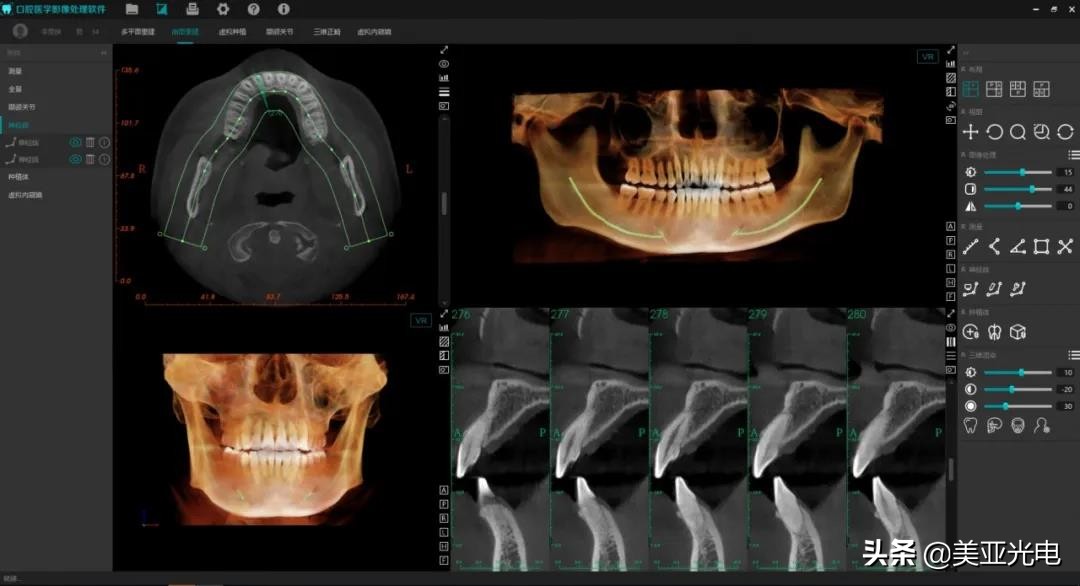Maximize the panoramic view with expand arrow
This screenshot has width=1080, height=586.
pos(951,50)
